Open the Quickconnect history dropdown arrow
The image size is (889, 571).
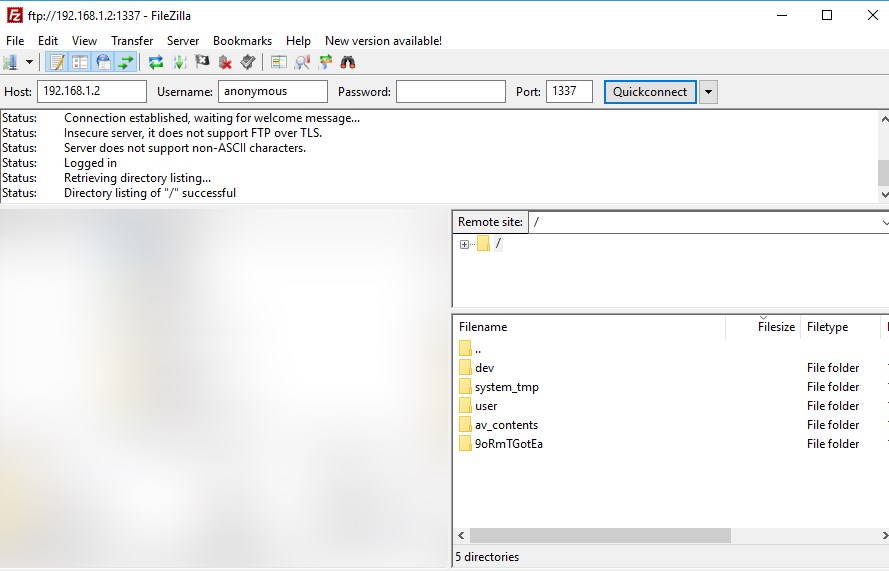pyautogui.click(x=708, y=92)
